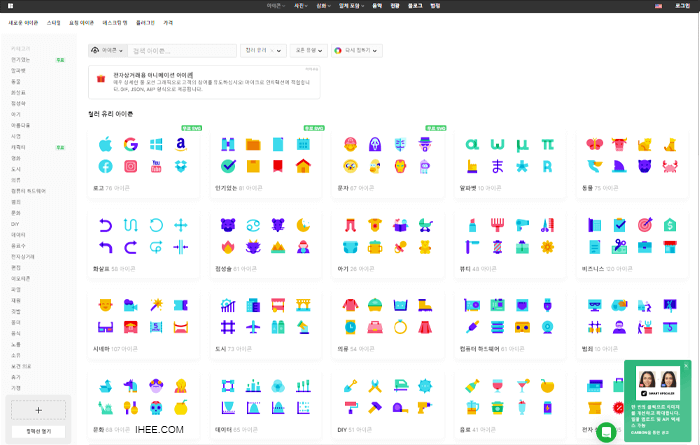
Task: Click 로그인 at the top right
Action: pos(682,6)
